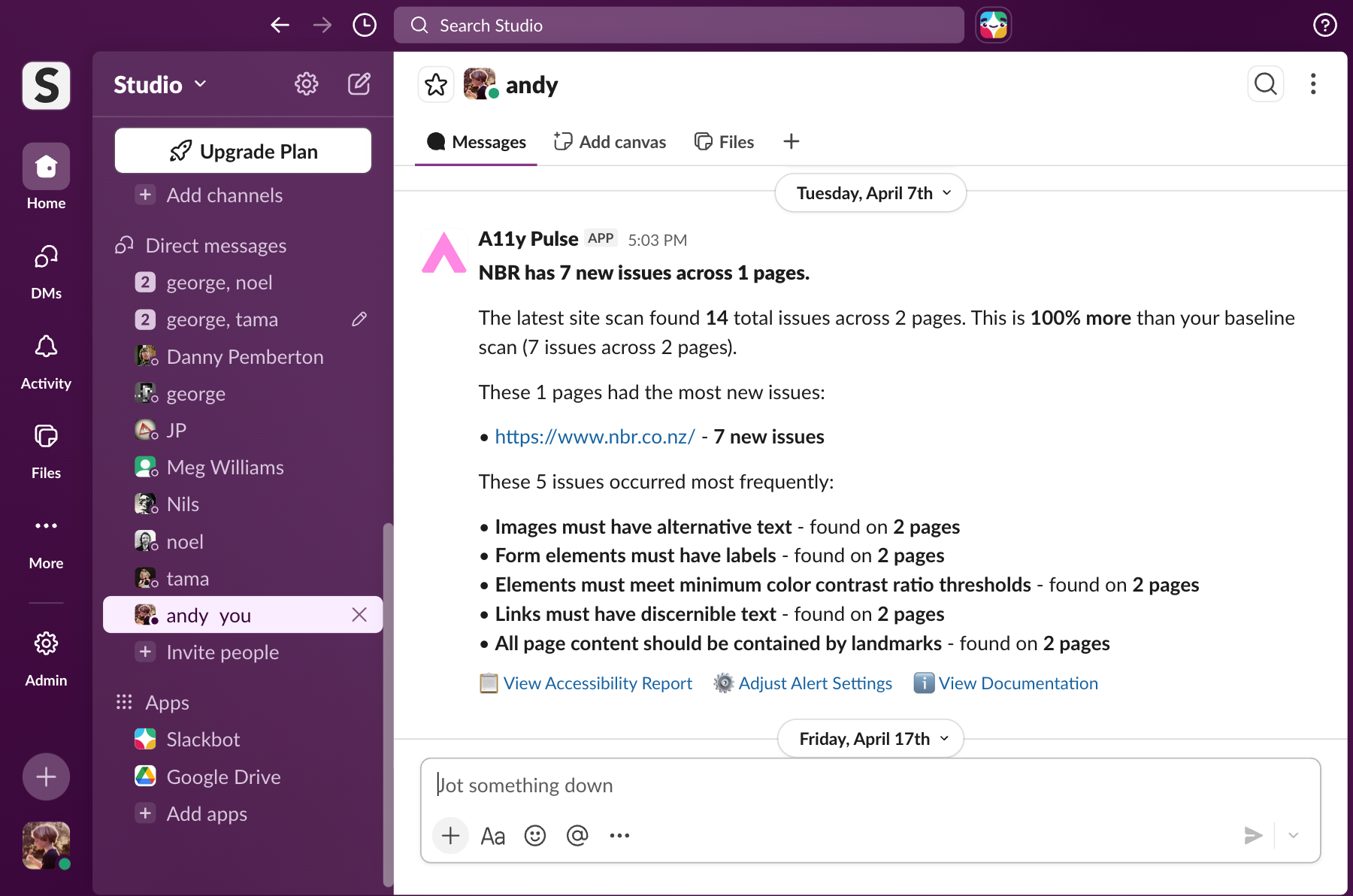Open more composer options ellipsis

pyautogui.click(x=619, y=835)
